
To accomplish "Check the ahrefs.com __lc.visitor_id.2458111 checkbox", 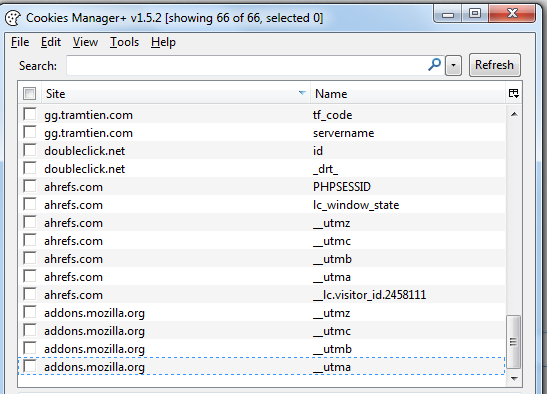I will pos(30,294).
